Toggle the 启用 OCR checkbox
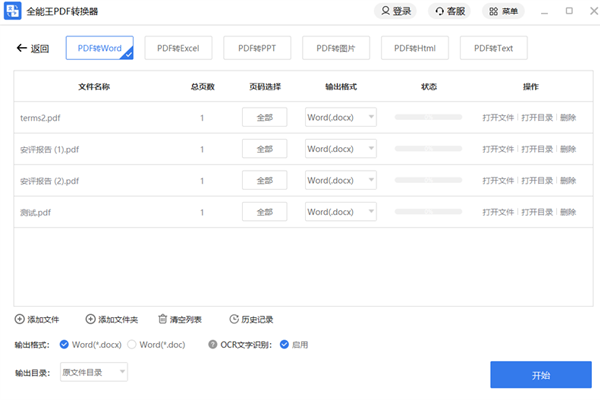Screen dimensions: 600x400 pos(285,344)
